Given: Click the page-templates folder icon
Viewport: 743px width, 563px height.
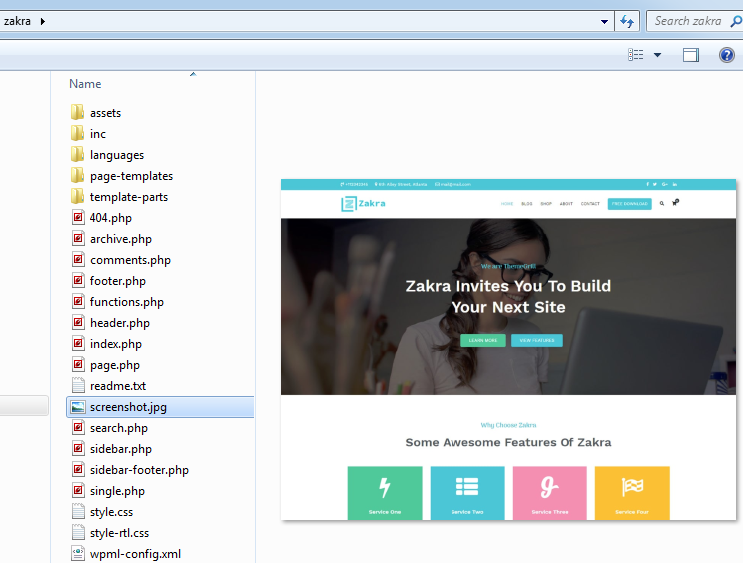Looking at the screenshot, I should 78,176.
